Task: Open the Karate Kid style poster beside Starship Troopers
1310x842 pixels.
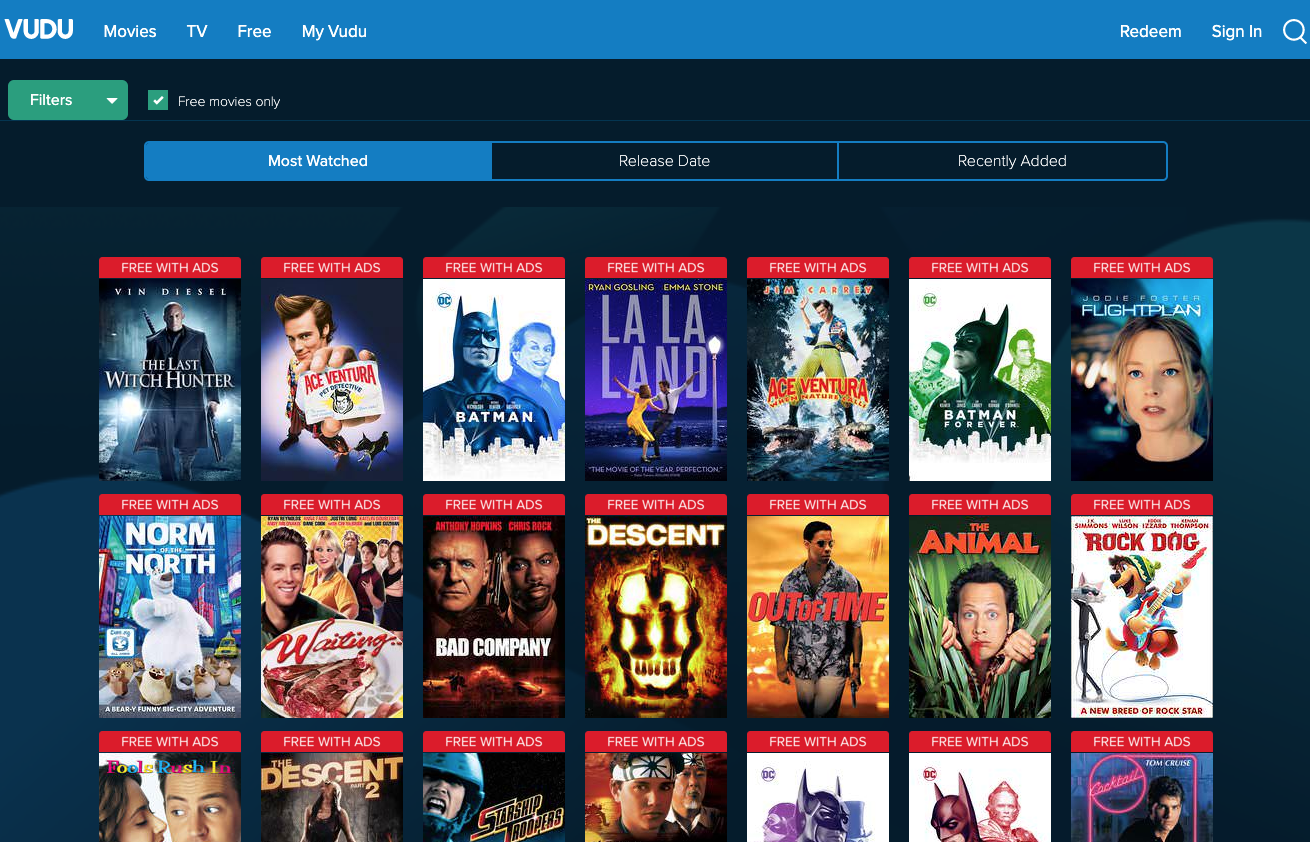Action: point(656,797)
